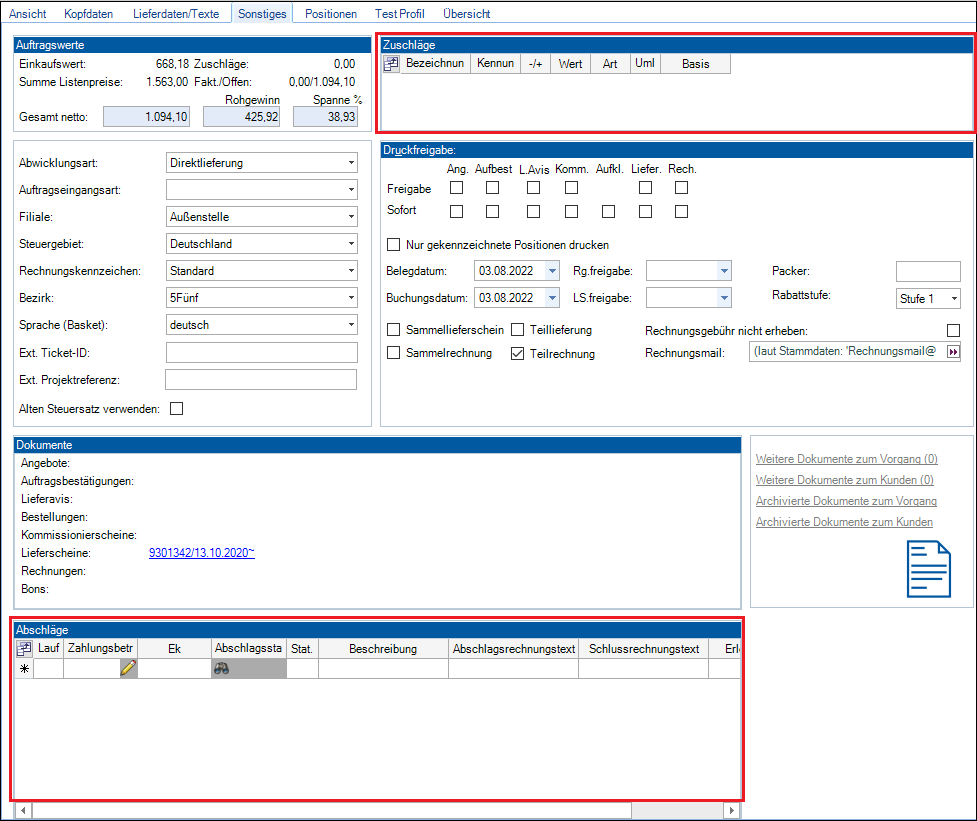Click the Zuschläge table layout icon

click(x=391, y=64)
